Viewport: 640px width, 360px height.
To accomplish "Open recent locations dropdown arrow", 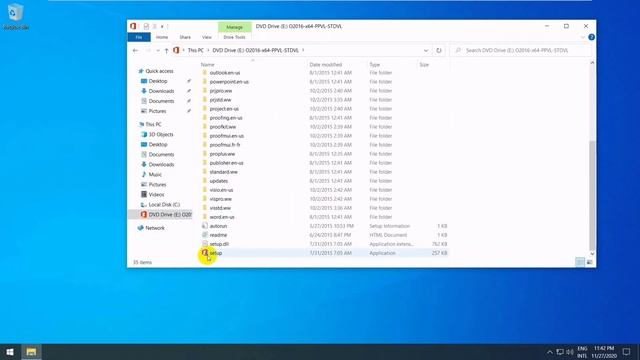I will pos(158,51).
